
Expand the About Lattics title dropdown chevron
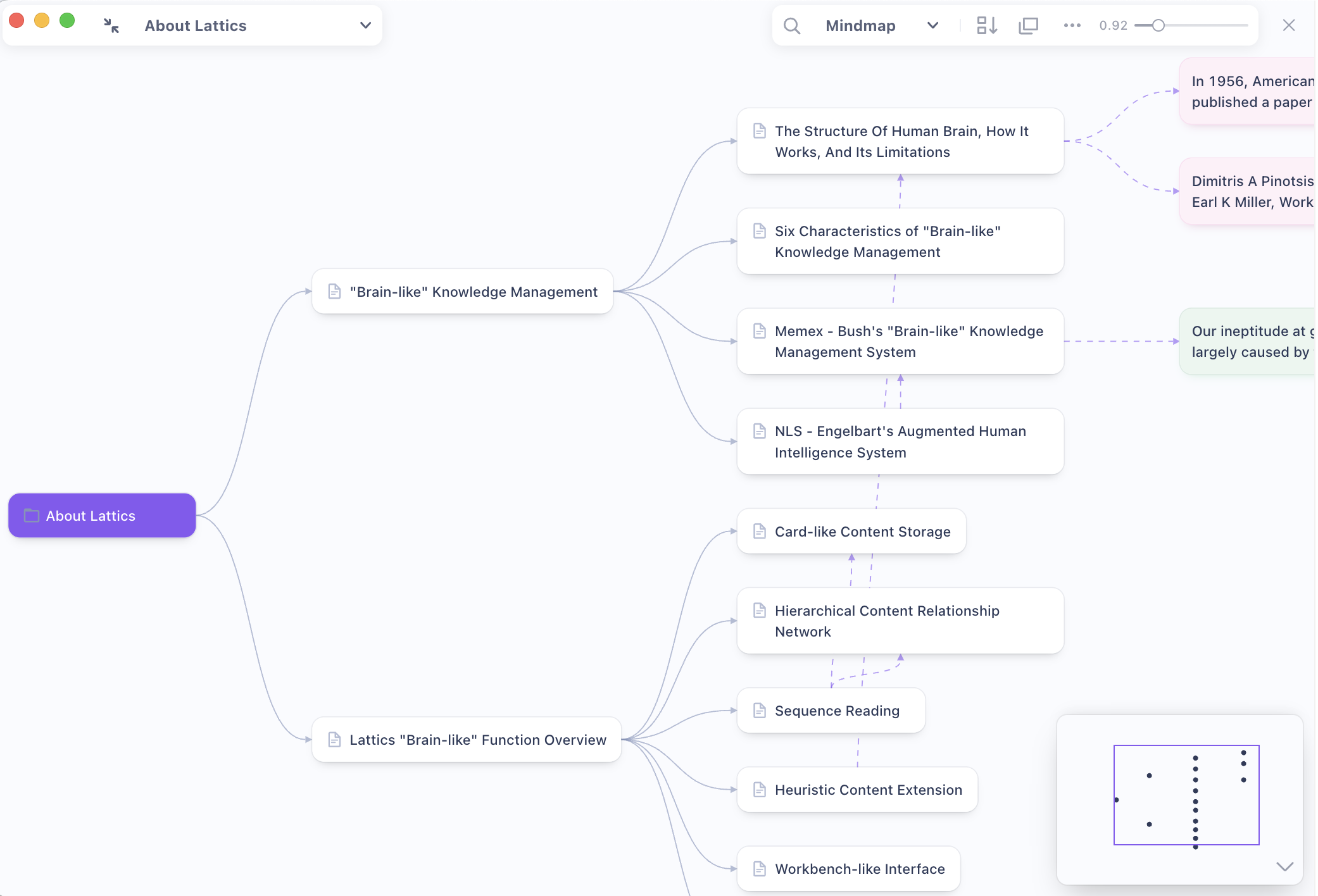pos(365,25)
